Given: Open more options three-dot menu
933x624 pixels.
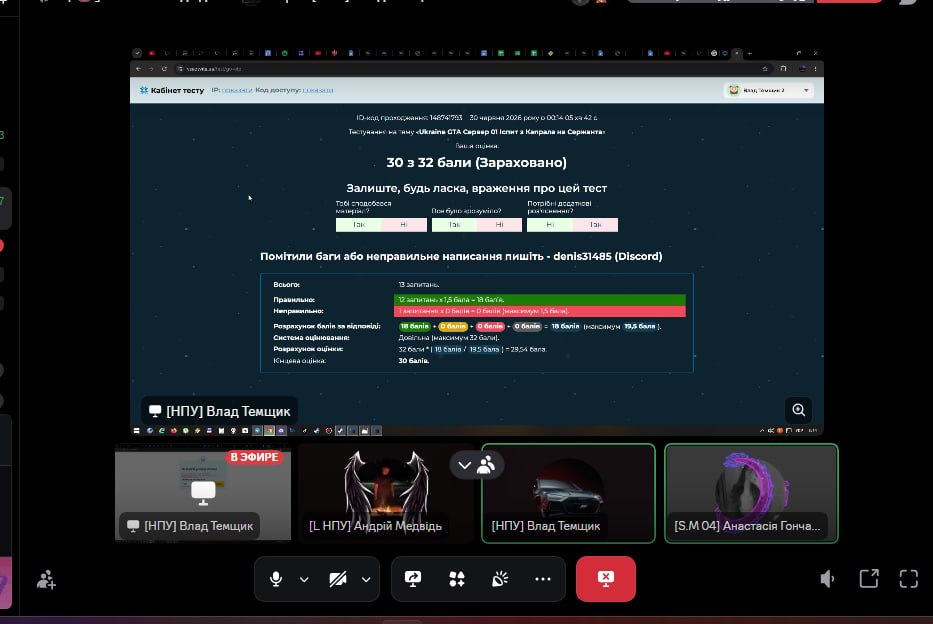Looking at the screenshot, I should [x=543, y=579].
